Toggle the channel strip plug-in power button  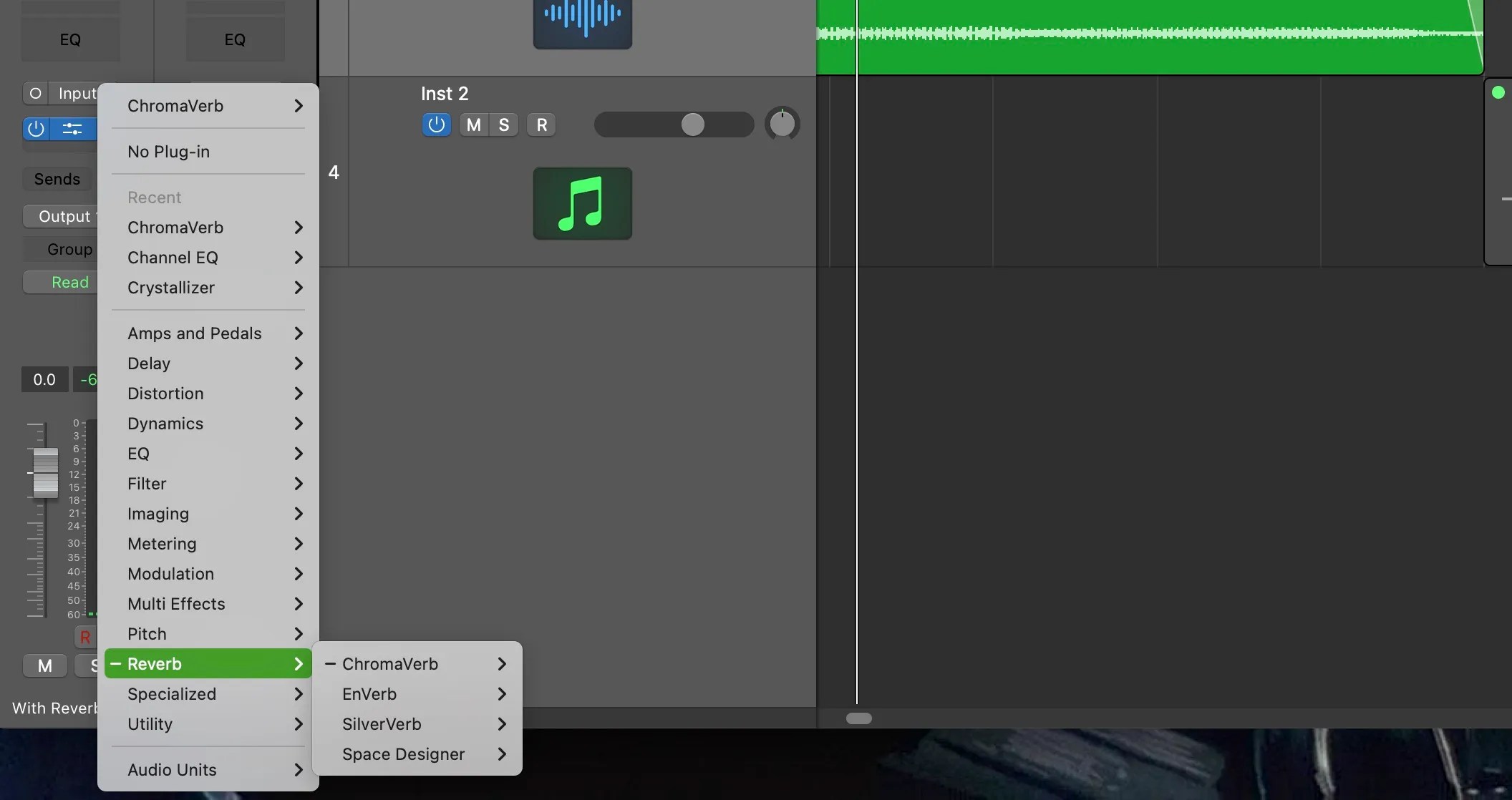click(x=36, y=129)
